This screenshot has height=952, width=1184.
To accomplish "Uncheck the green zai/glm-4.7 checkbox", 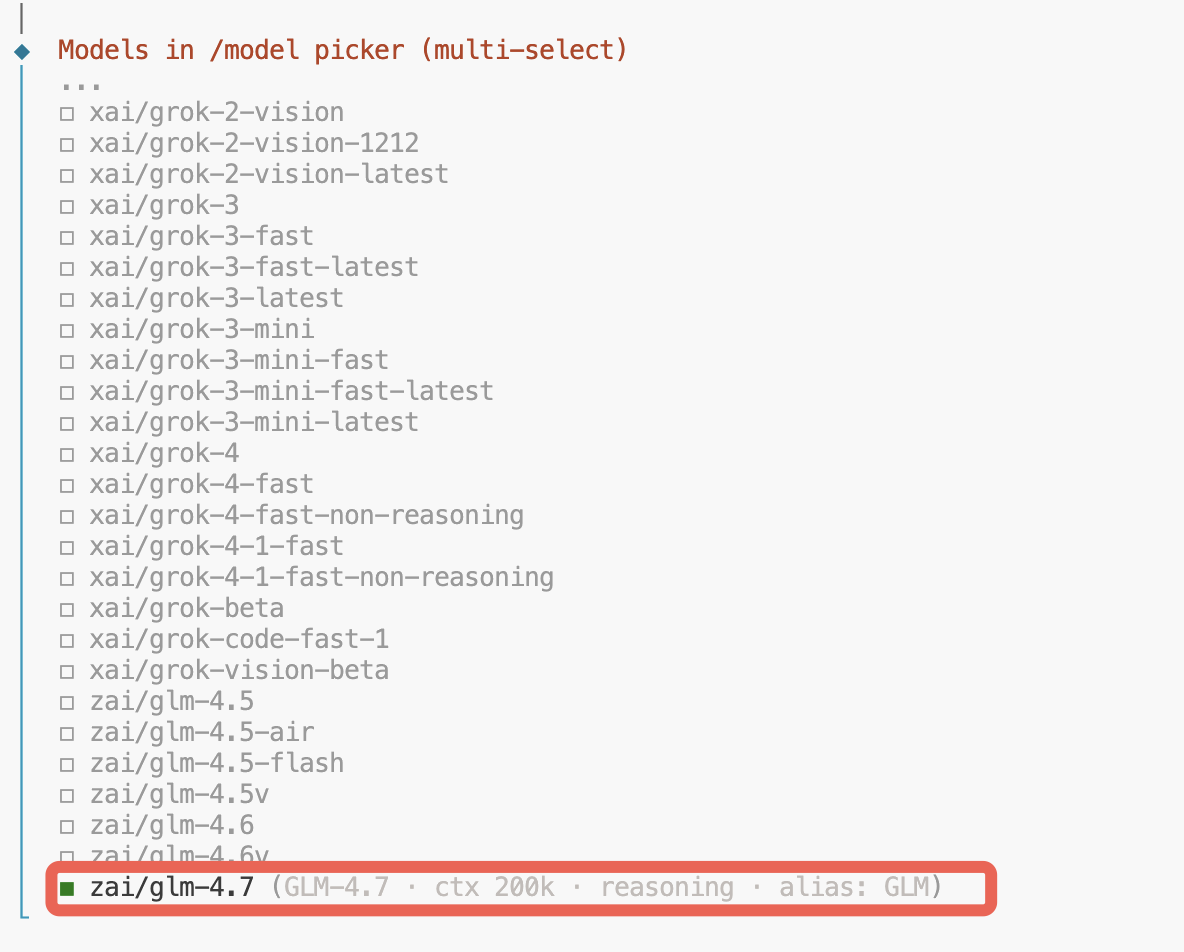I will point(67,888).
